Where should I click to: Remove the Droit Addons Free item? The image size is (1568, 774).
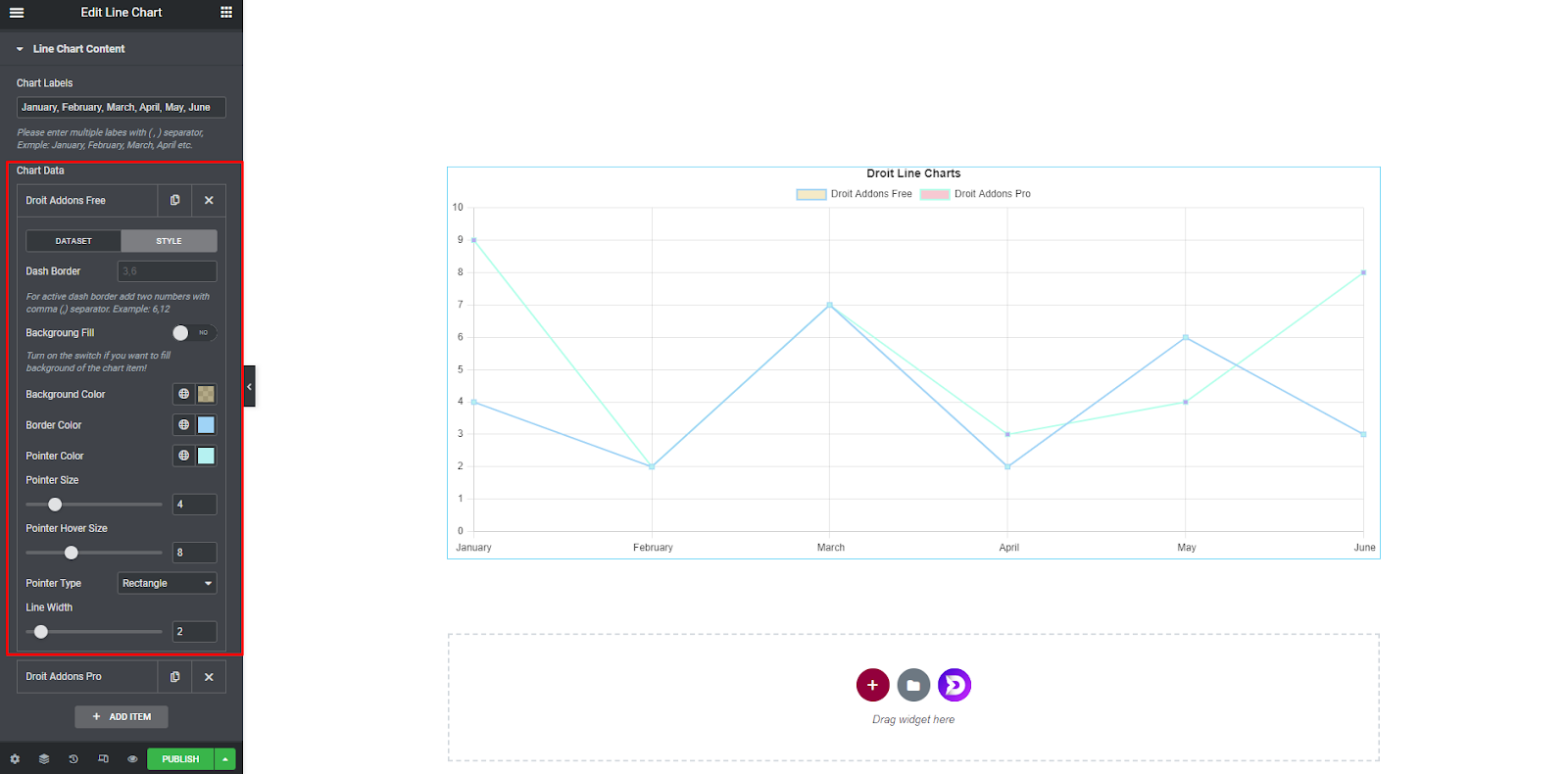pyautogui.click(x=209, y=200)
